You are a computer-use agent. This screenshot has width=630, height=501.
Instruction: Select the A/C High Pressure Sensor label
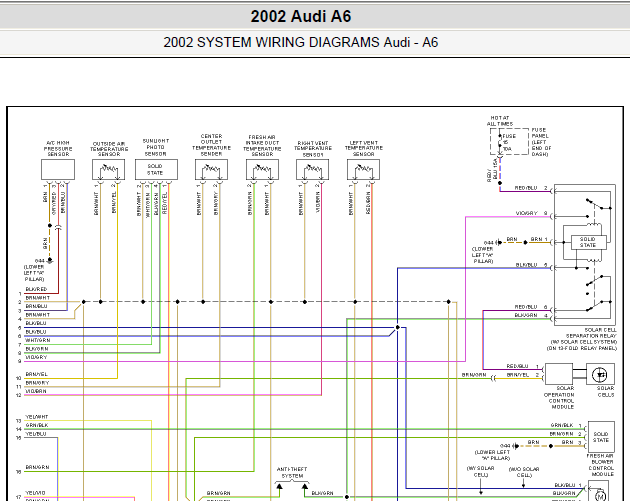point(58,149)
